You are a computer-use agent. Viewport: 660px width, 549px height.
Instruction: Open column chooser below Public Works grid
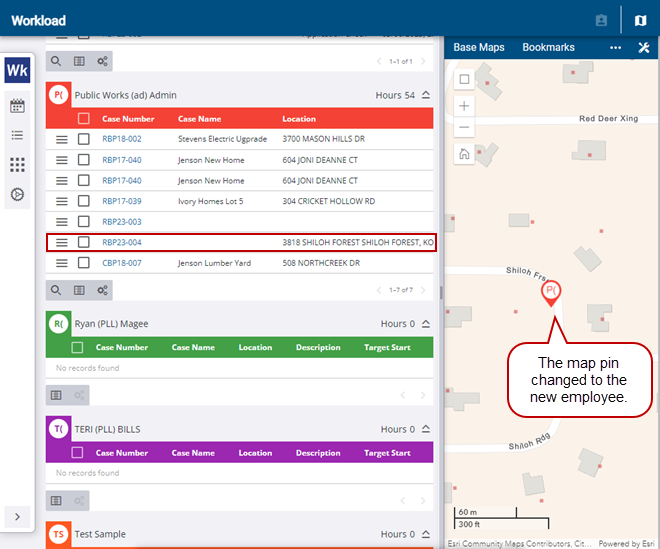tap(79, 290)
